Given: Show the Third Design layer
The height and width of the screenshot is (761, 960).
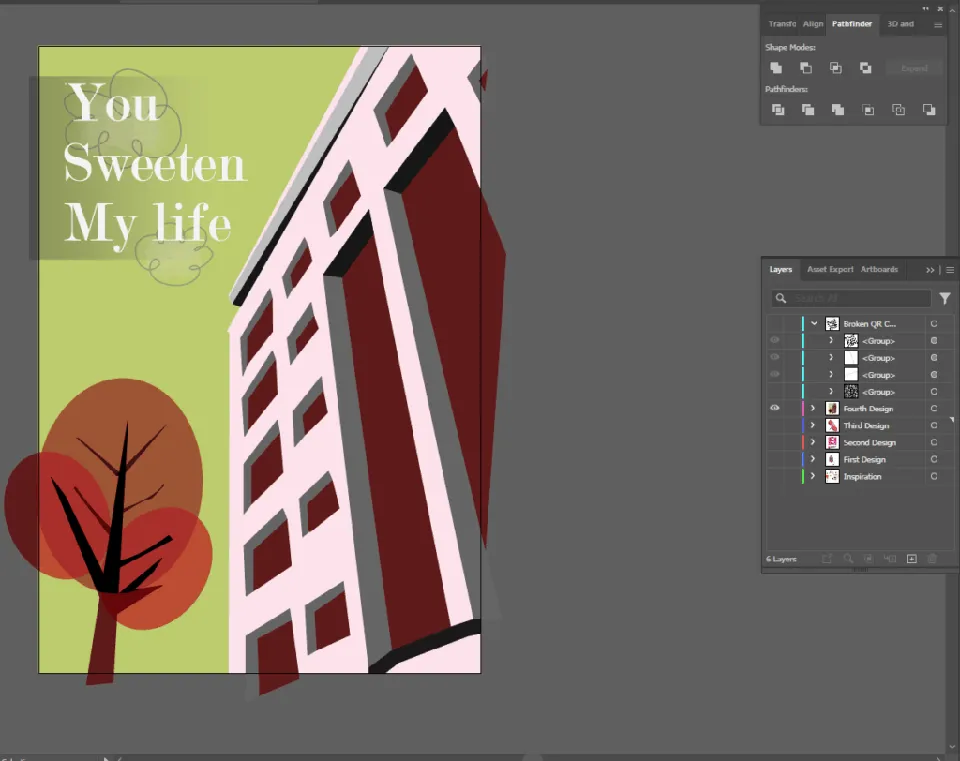Looking at the screenshot, I should [774, 425].
